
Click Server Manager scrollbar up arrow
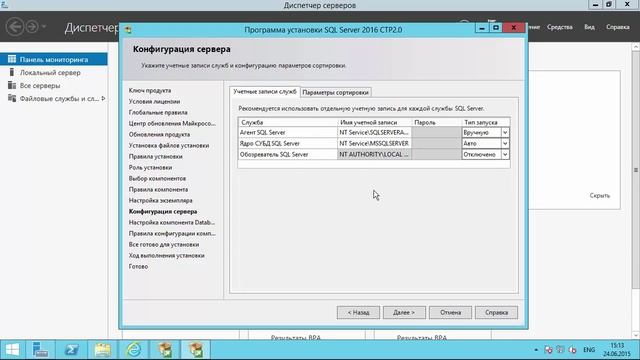pos(636,47)
